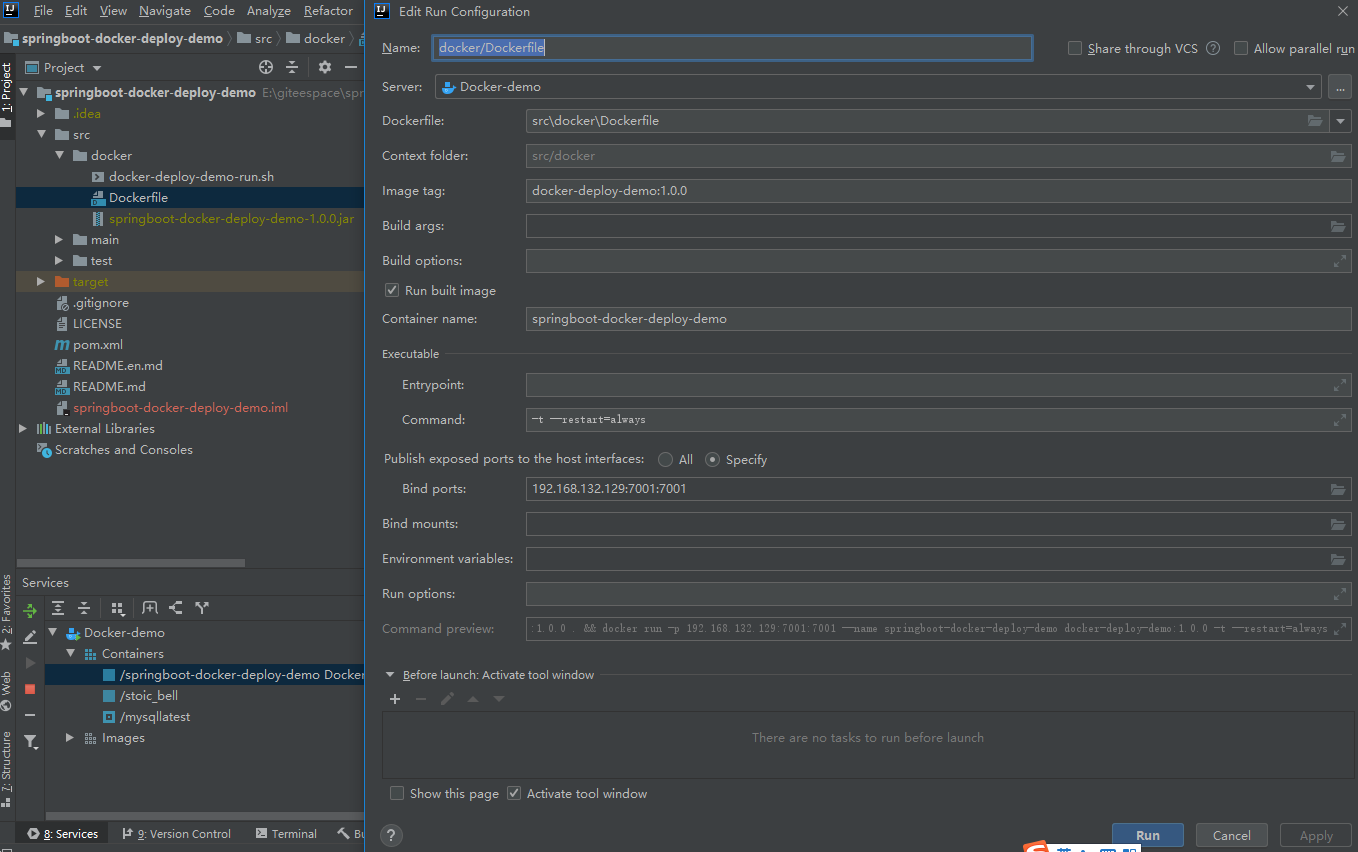Open the Refactor menu
Screen dimensions: 1358x852
(x=328, y=11)
